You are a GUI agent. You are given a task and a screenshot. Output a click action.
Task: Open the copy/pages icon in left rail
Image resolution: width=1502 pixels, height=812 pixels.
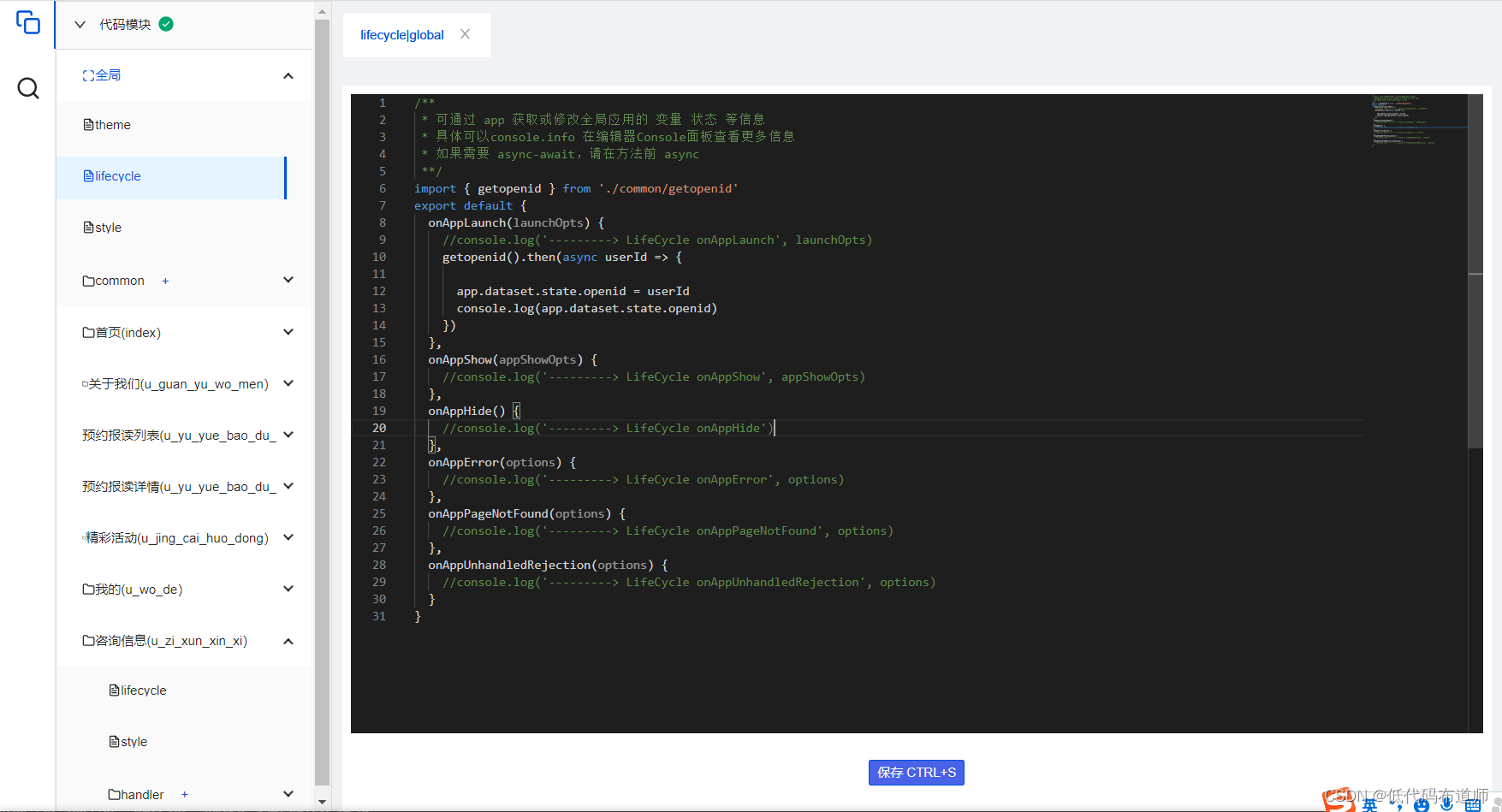point(28,22)
